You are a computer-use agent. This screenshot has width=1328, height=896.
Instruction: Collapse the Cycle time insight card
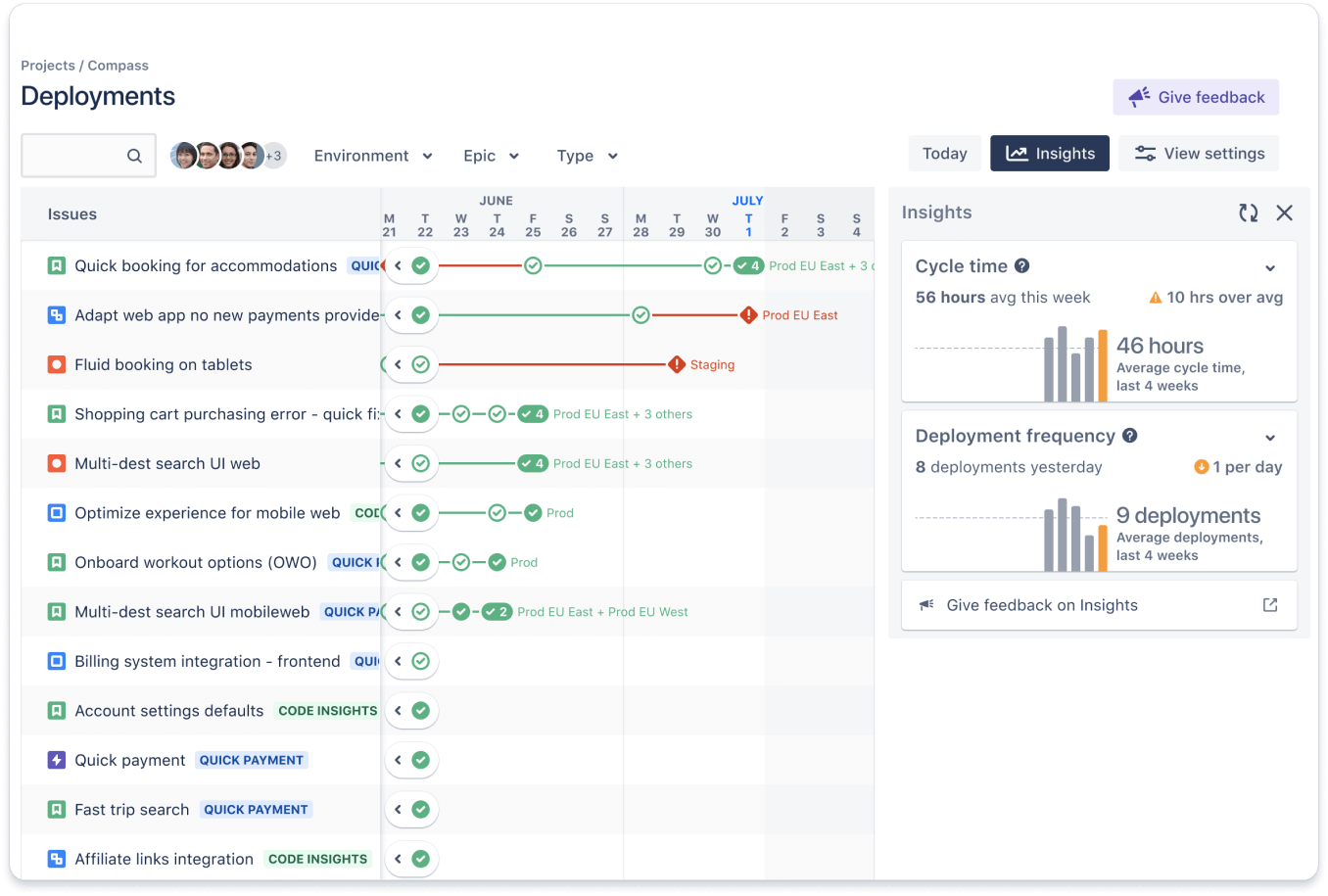tap(1270, 267)
